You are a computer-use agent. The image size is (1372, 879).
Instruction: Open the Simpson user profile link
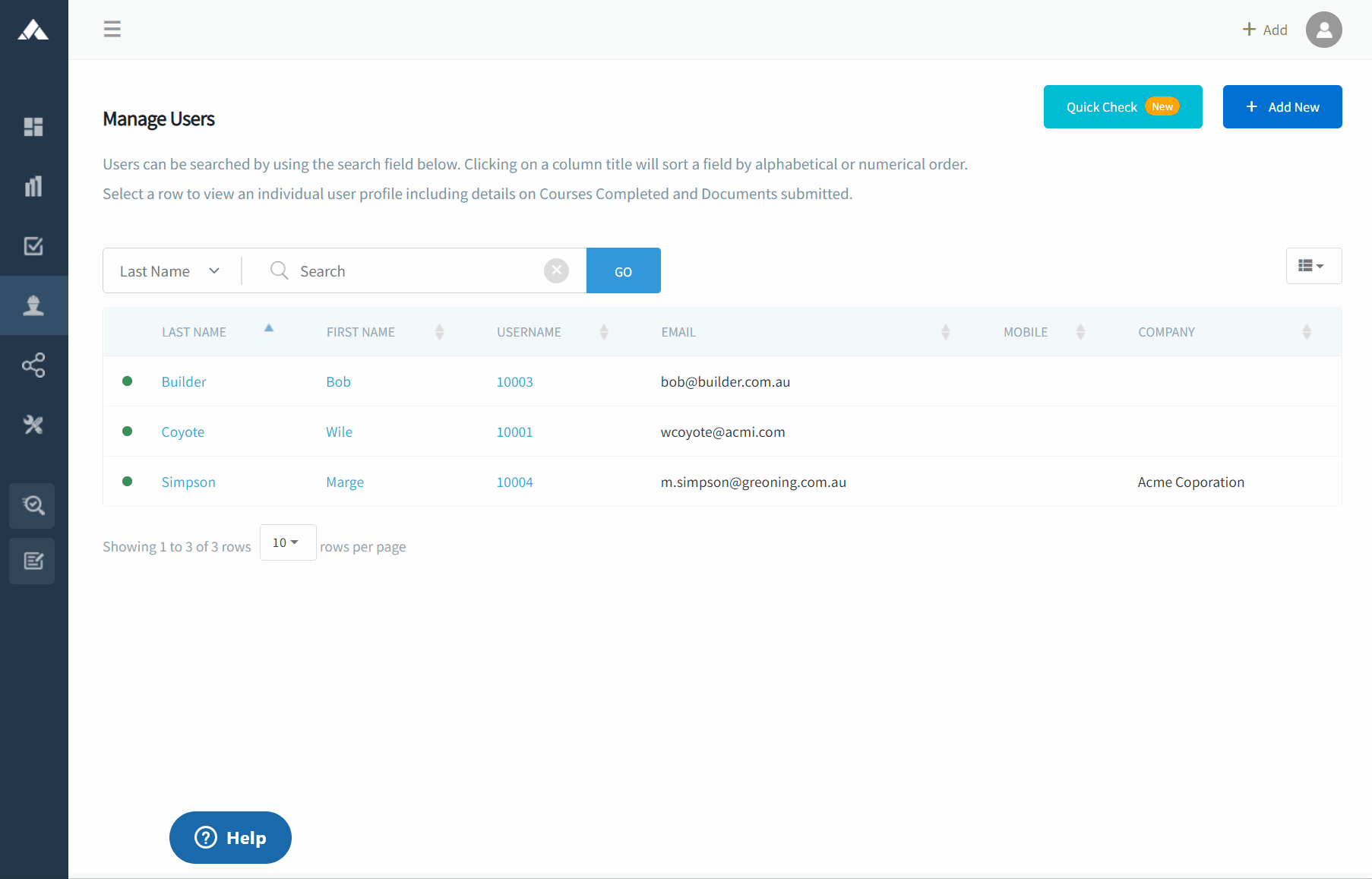point(188,482)
